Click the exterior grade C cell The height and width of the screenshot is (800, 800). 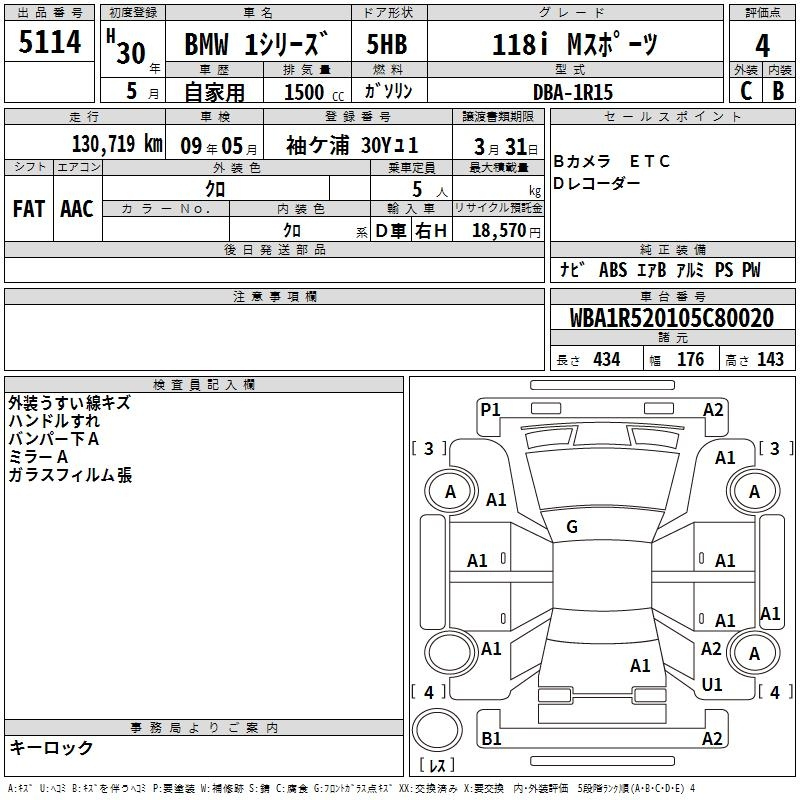coord(745,90)
